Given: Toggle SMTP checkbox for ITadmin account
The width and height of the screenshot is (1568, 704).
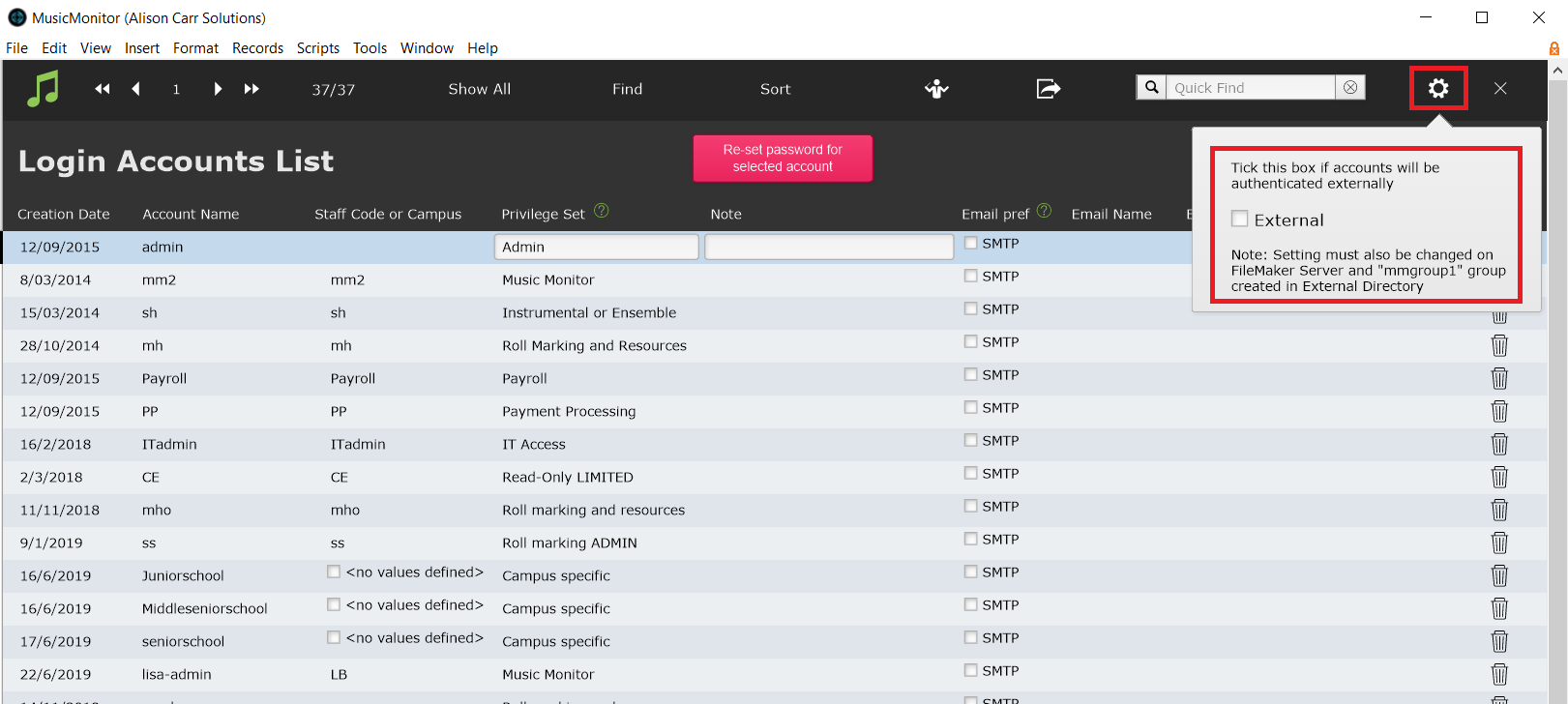Looking at the screenshot, I should [970, 440].
